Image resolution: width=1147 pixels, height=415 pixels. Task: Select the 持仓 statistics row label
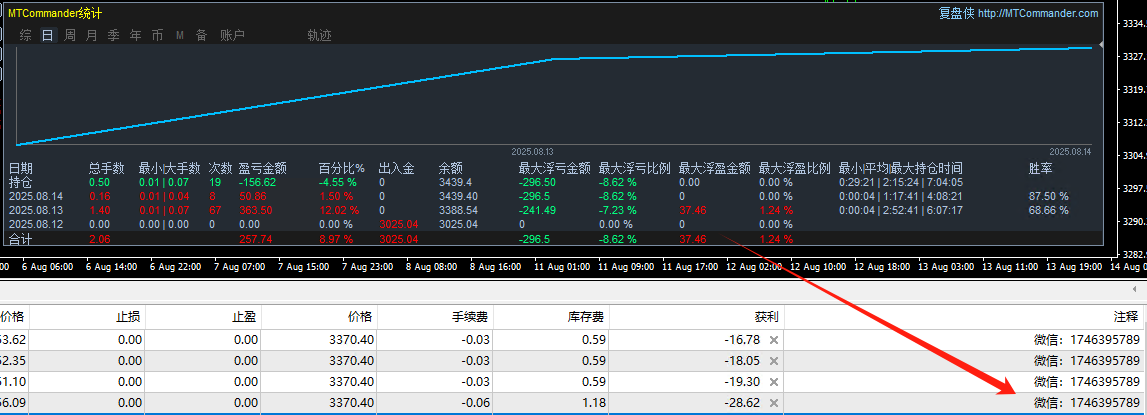20,182
